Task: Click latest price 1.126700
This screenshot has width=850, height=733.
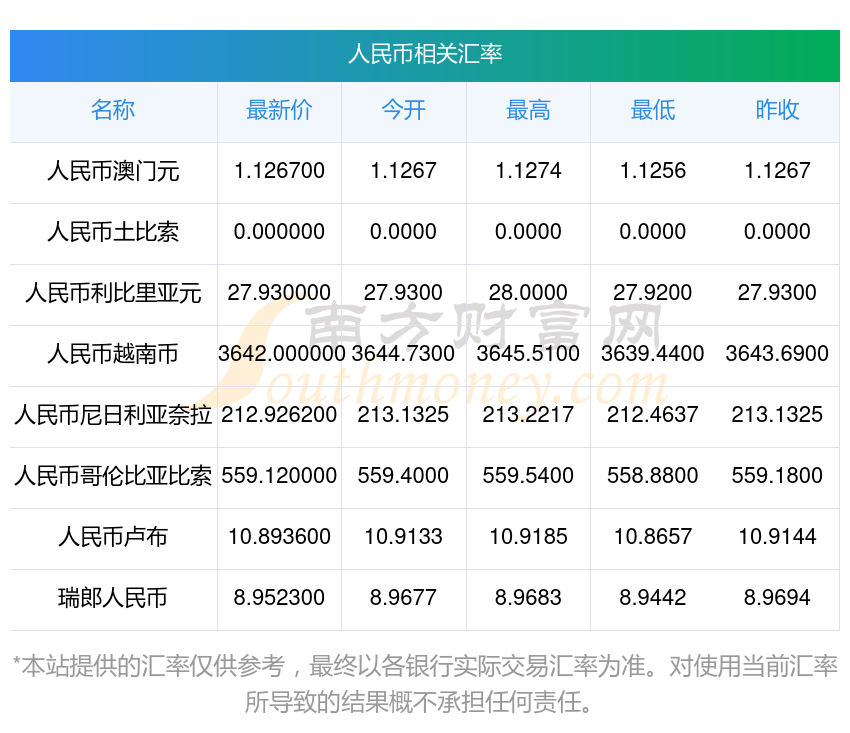Action: [x=279, y=171]
